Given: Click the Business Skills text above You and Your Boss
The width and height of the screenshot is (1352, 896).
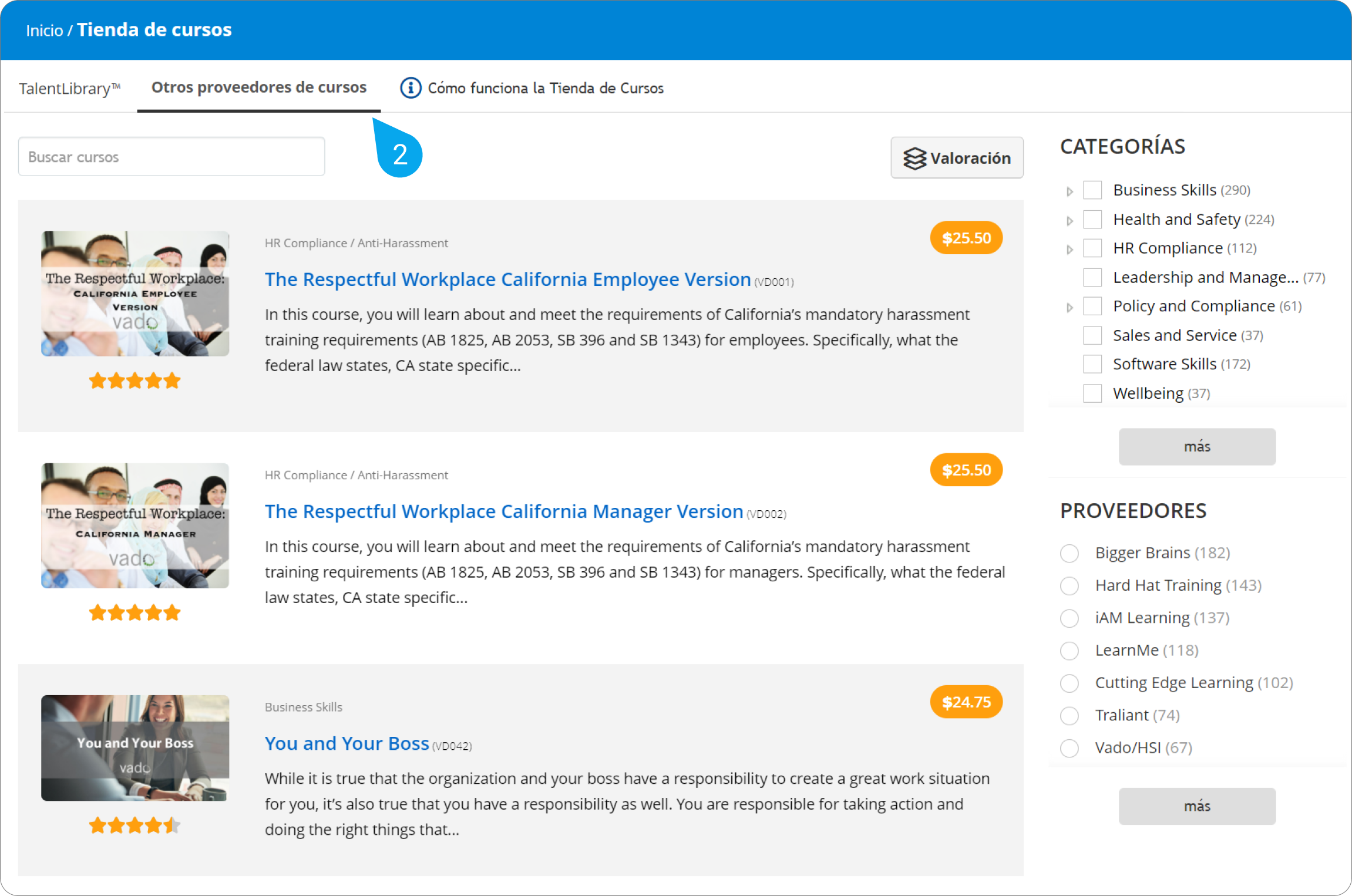Looking at the screenshot, I should tap(304, 707).
